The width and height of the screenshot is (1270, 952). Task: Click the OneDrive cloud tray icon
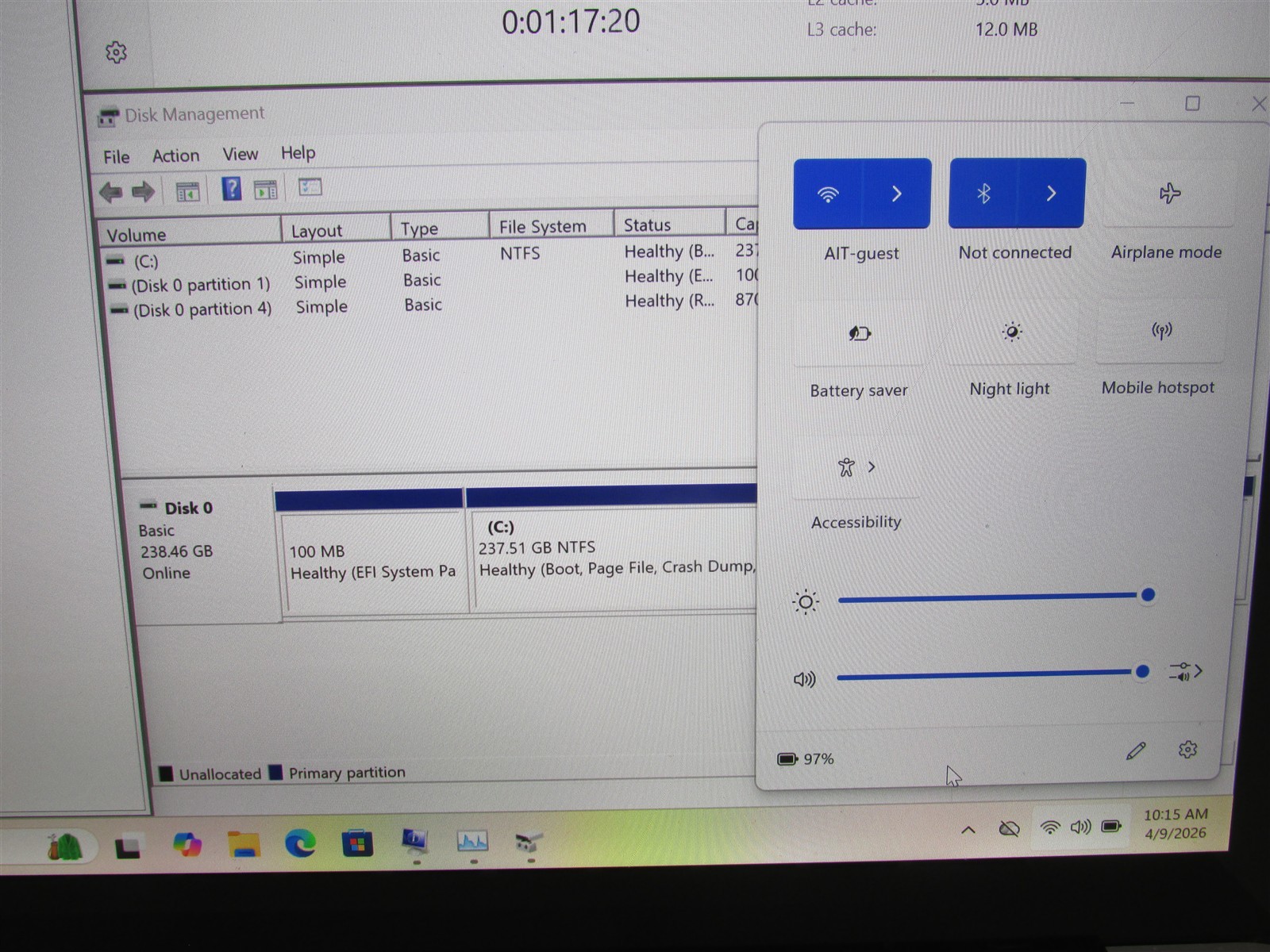pos(1009,829)
